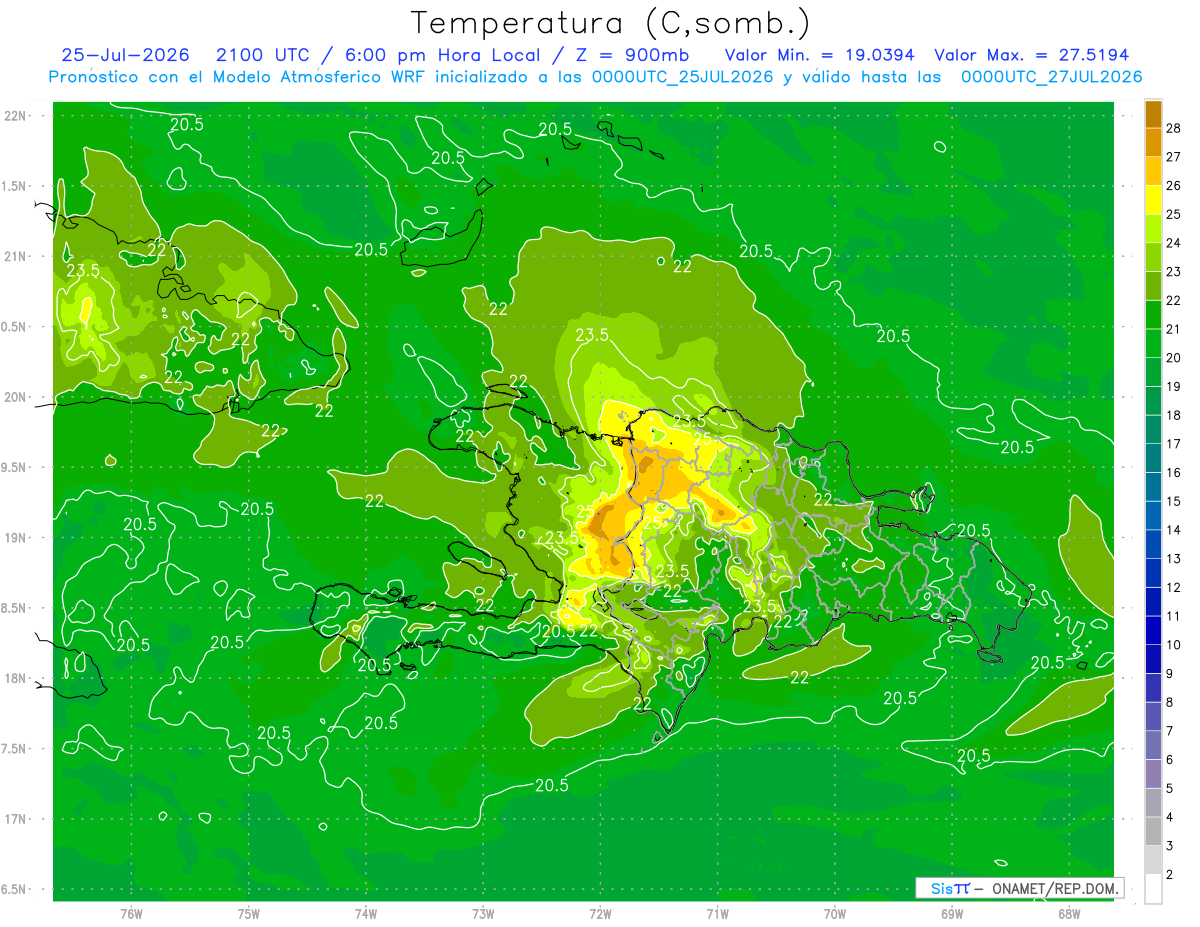Click the legend value 3 on the color scale

(x=1171, y=847)
